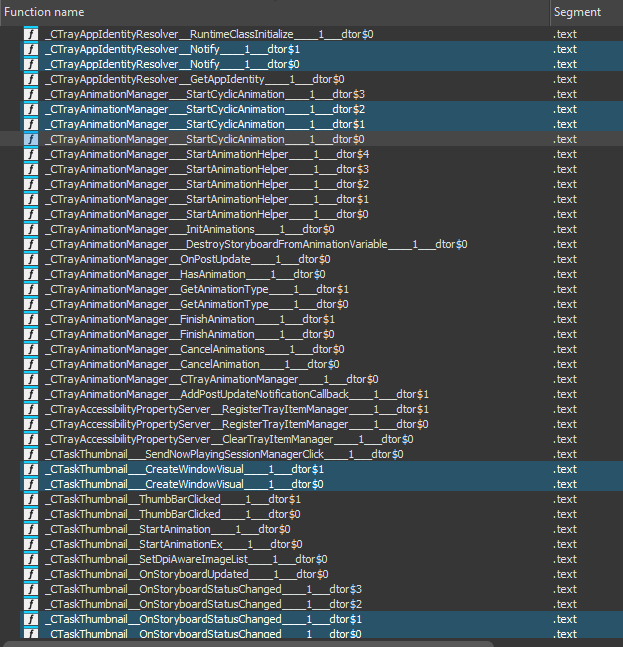Click function icon beside StartCyclicAnimation dtor$2

click(31, 109)
